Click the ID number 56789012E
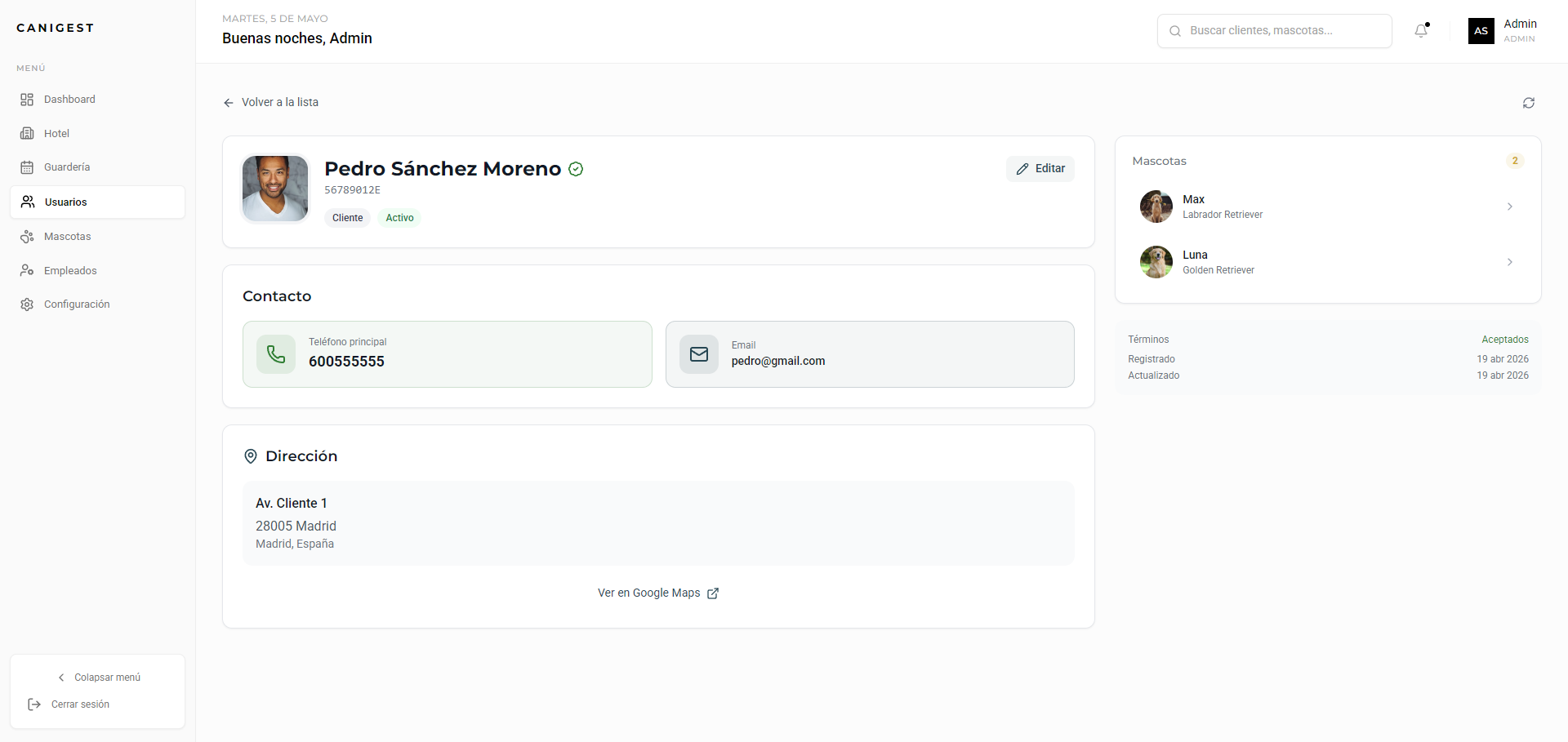This screenshot has width=1568, height=742. [353, 190]
